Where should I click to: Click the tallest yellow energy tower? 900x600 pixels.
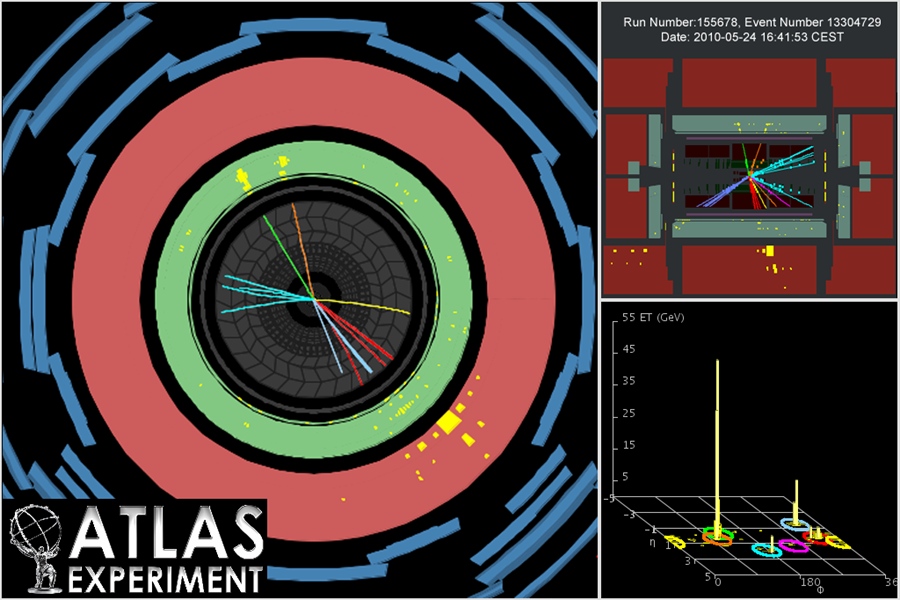point(717,440)
